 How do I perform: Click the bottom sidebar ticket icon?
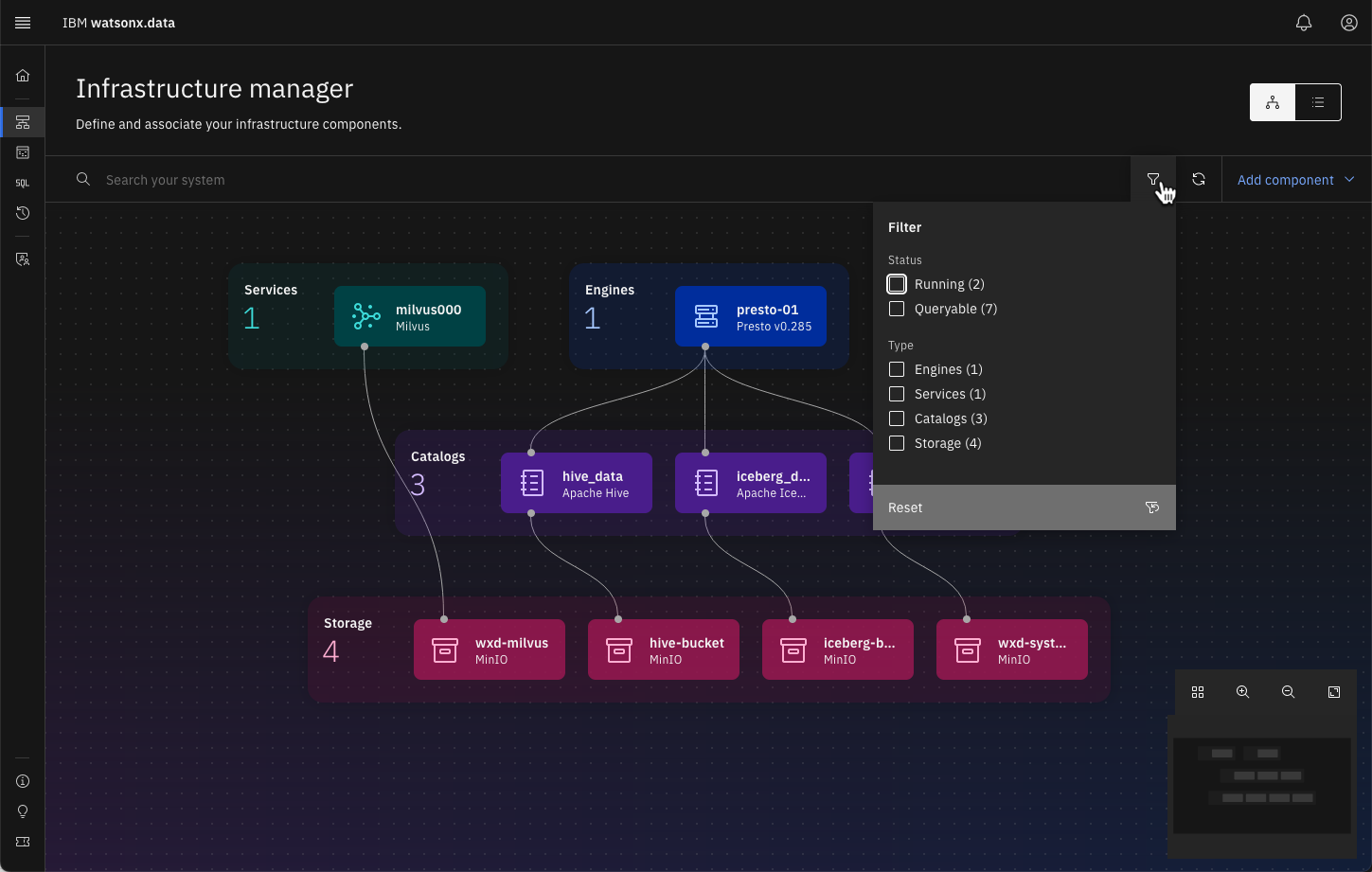23,842
